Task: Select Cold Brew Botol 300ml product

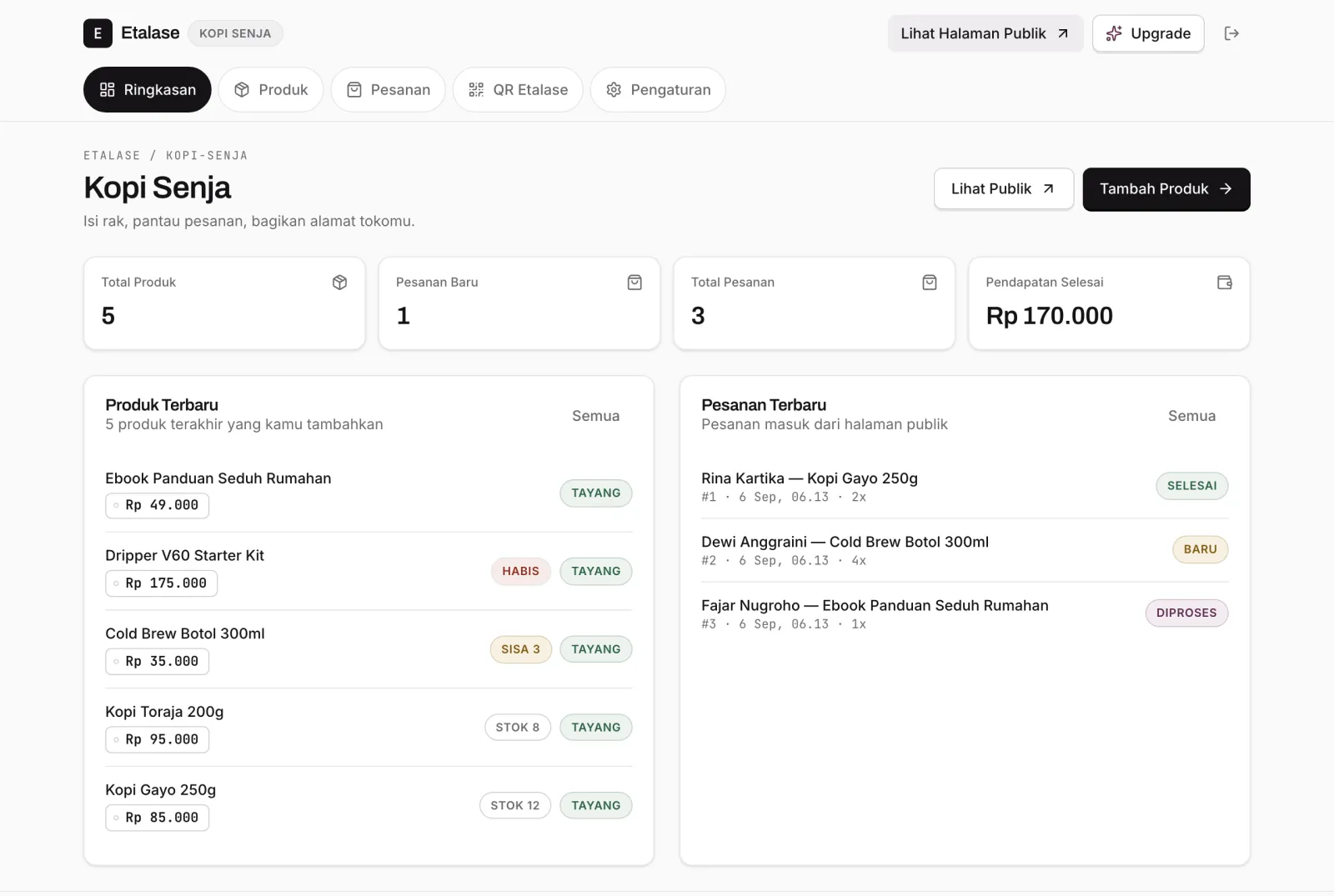Action: (x=369, y=649)
